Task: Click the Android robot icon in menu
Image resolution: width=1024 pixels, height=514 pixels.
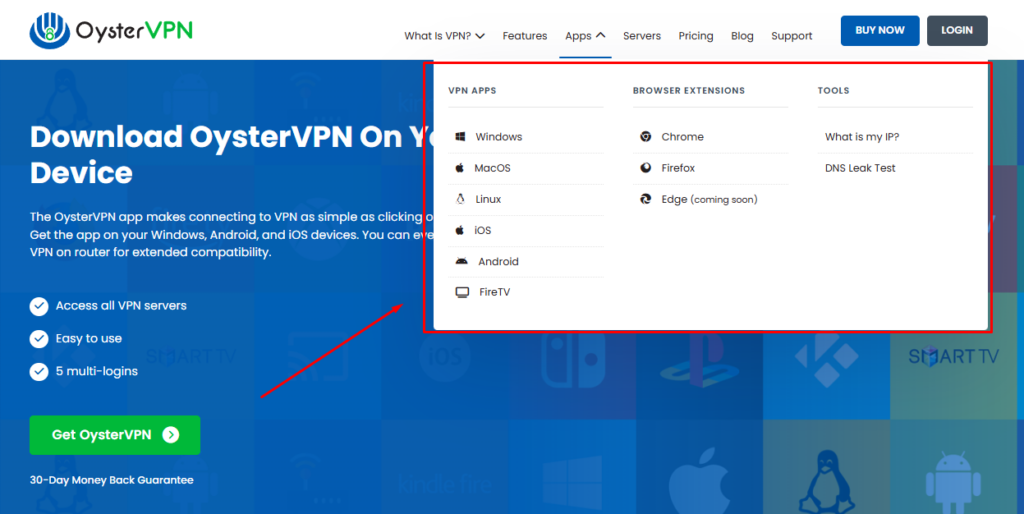Action: click(x=462, y=261)
